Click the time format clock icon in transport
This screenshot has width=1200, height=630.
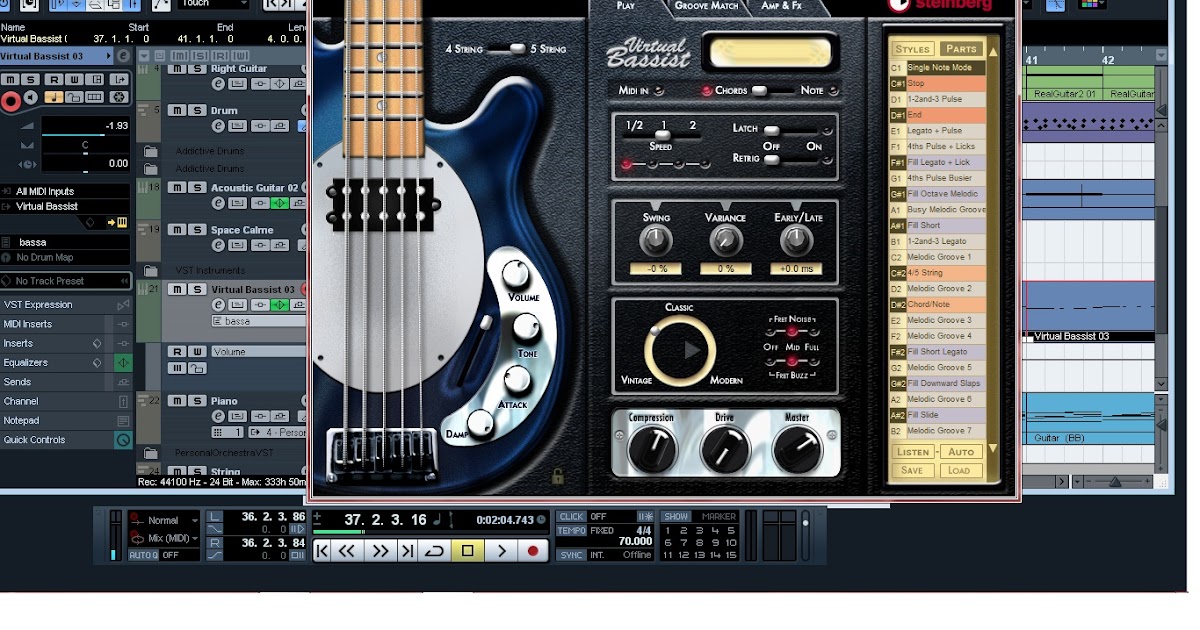(542, 519)
